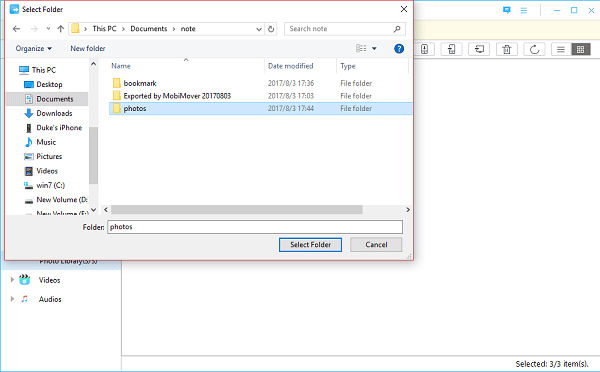Close the Select Folder dialog

tap(404, 9)
